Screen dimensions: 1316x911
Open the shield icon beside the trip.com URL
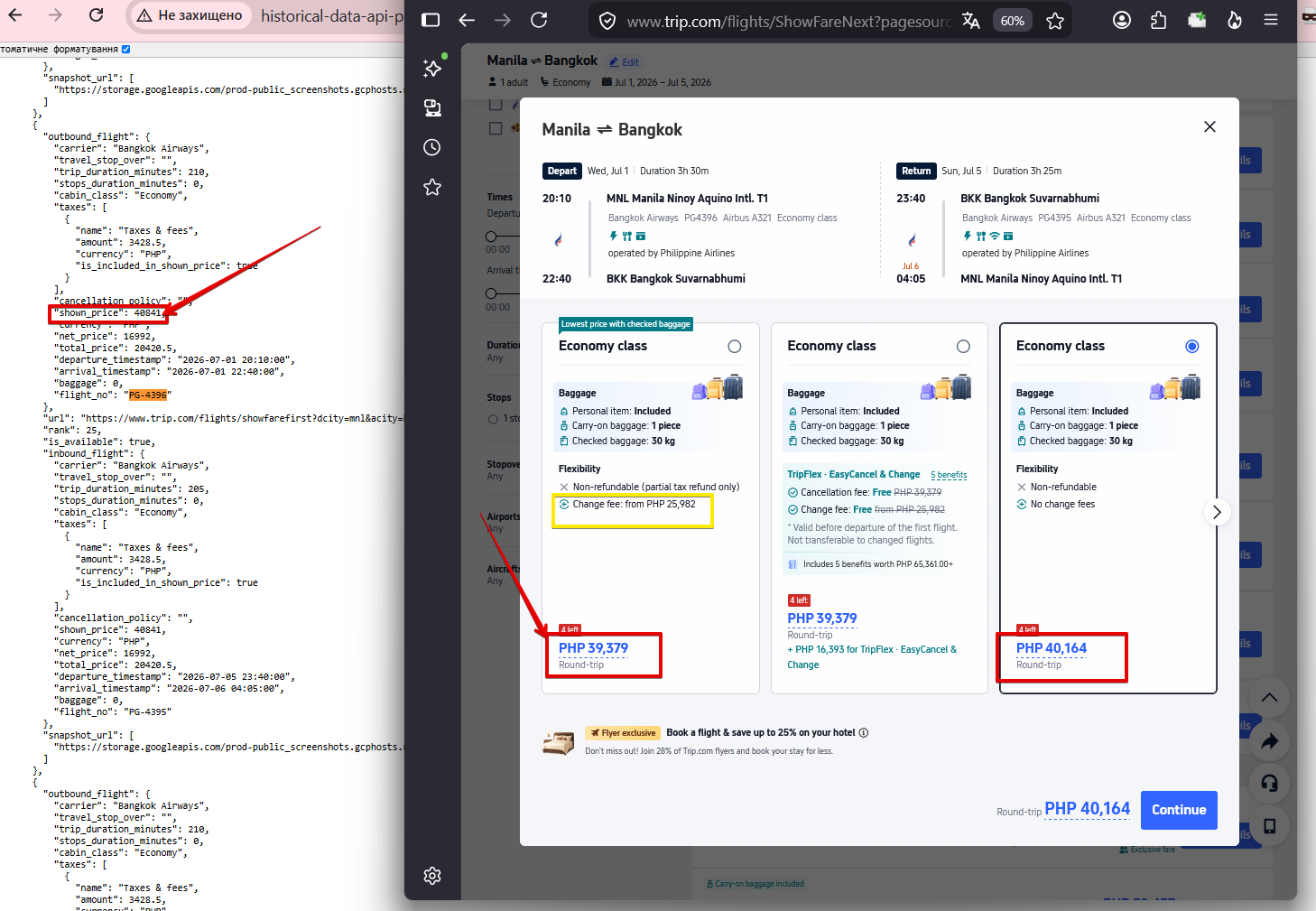607,21
